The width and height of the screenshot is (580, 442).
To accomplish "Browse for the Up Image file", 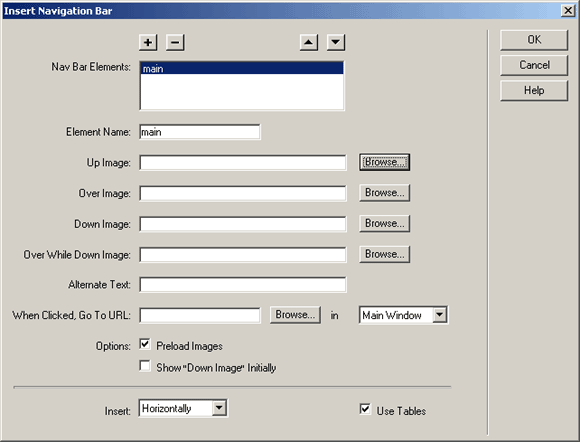I will click(x=384, y=162).
